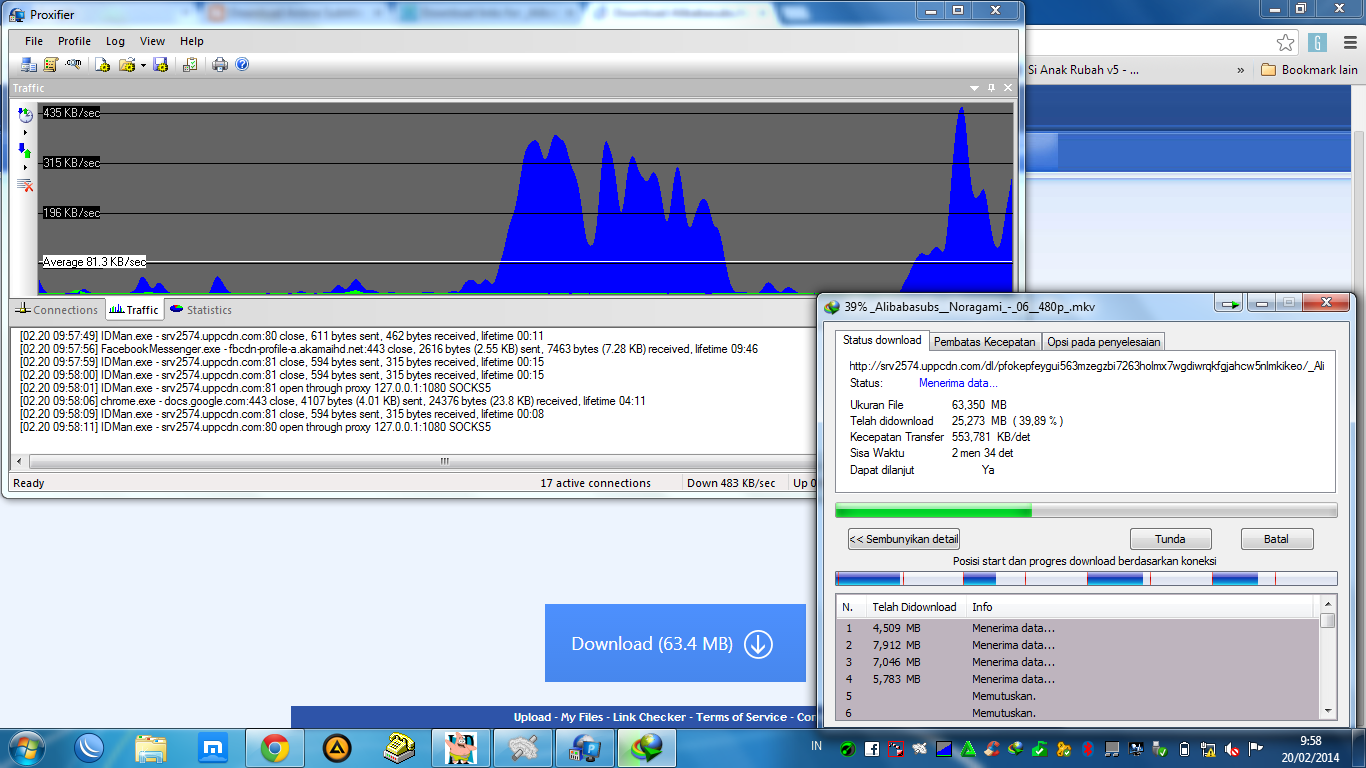Screen dimensions: 1366x768
Task: Open Name Resolution (.com magnifier) icon
Action: 73,64
